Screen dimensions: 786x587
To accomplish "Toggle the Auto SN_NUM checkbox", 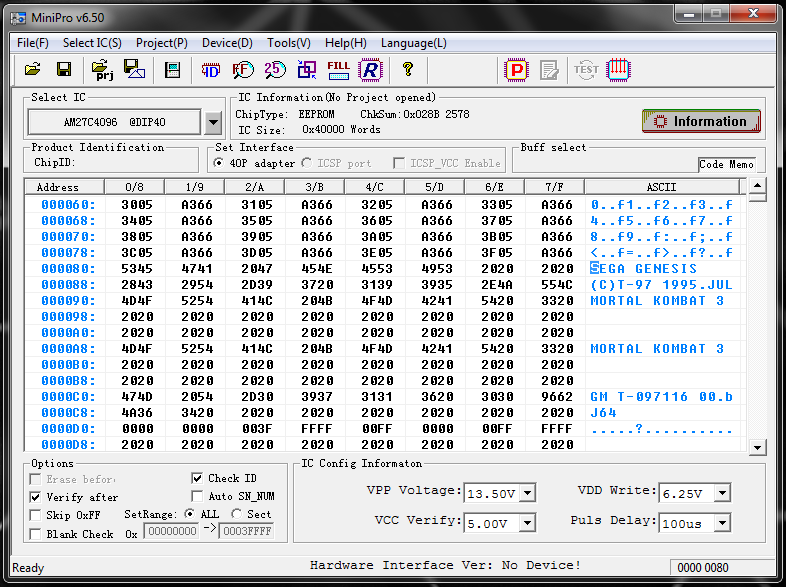I will point(197,496).
